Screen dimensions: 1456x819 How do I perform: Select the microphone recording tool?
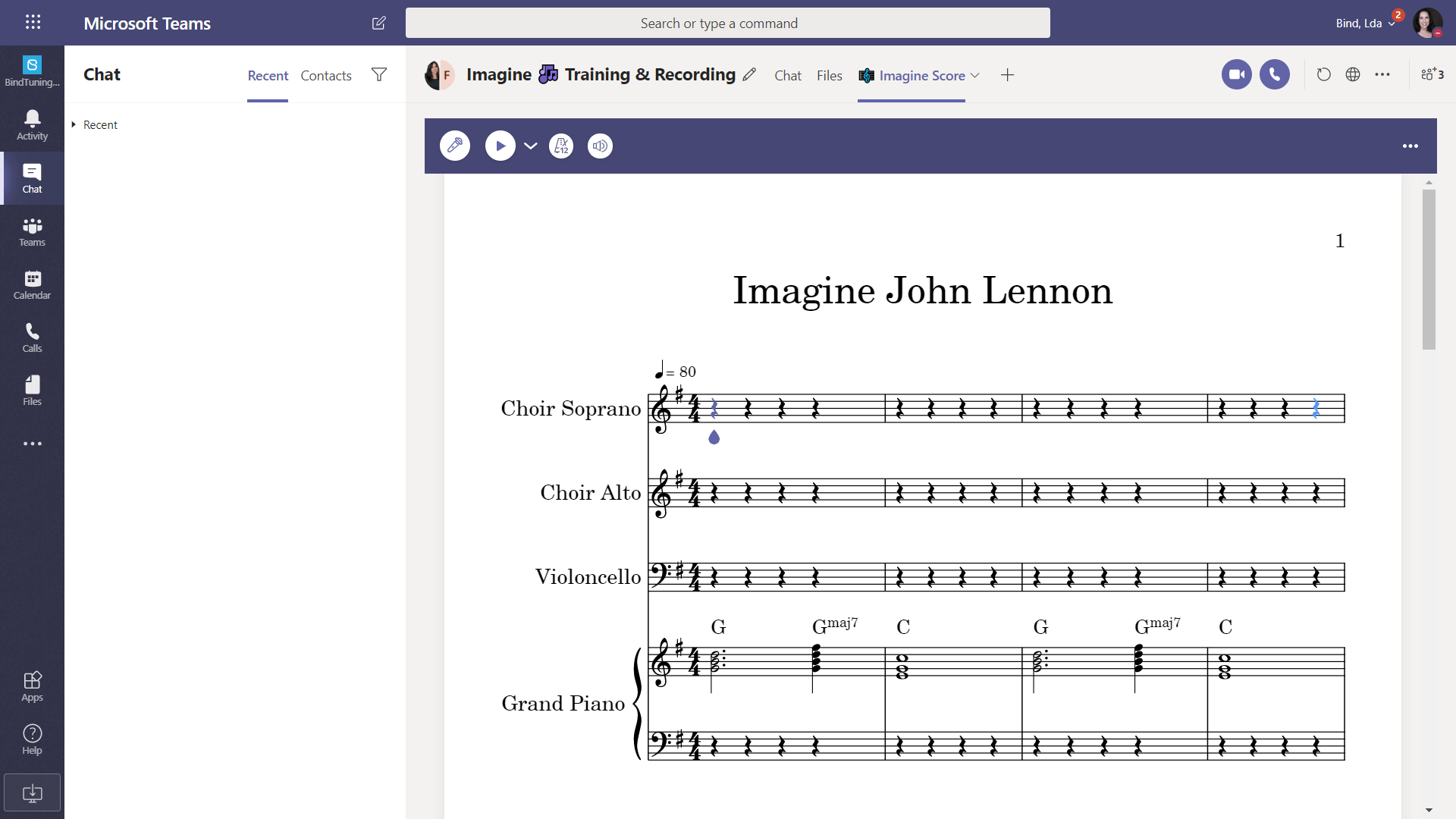coord(455,146)
